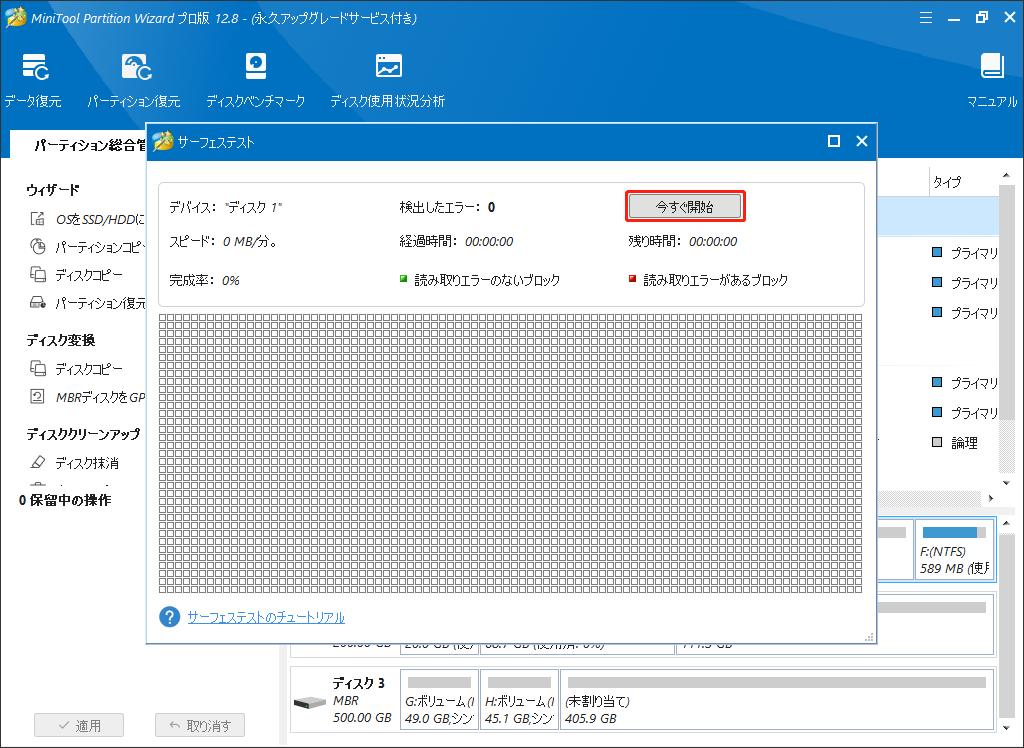Click the 適用 button
The image size is (1024, 748).
pyautogui.click(x=79, y=725)
